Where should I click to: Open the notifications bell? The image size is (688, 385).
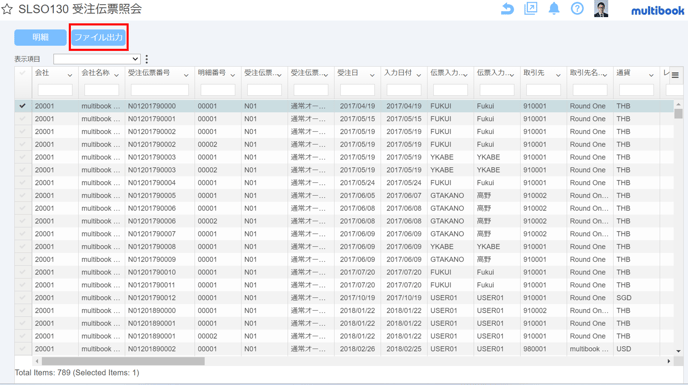[554, 8]
